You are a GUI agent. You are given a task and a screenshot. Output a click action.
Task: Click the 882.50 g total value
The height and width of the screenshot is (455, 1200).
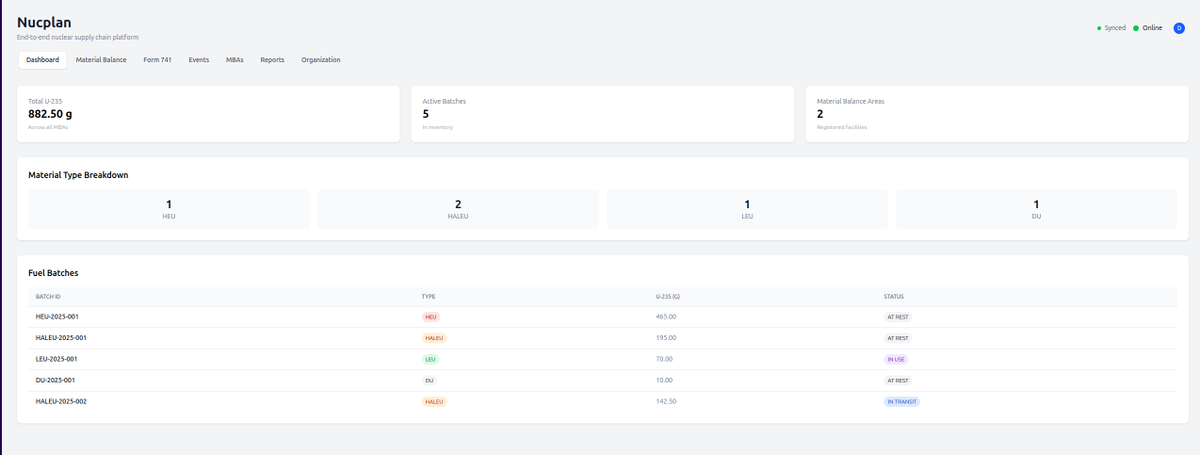(50, 114)
